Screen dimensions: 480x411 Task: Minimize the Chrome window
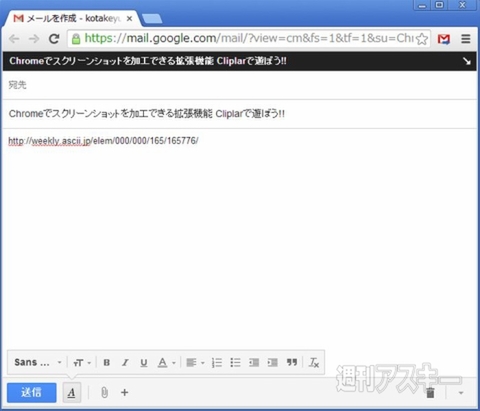[x=422, y=5]
